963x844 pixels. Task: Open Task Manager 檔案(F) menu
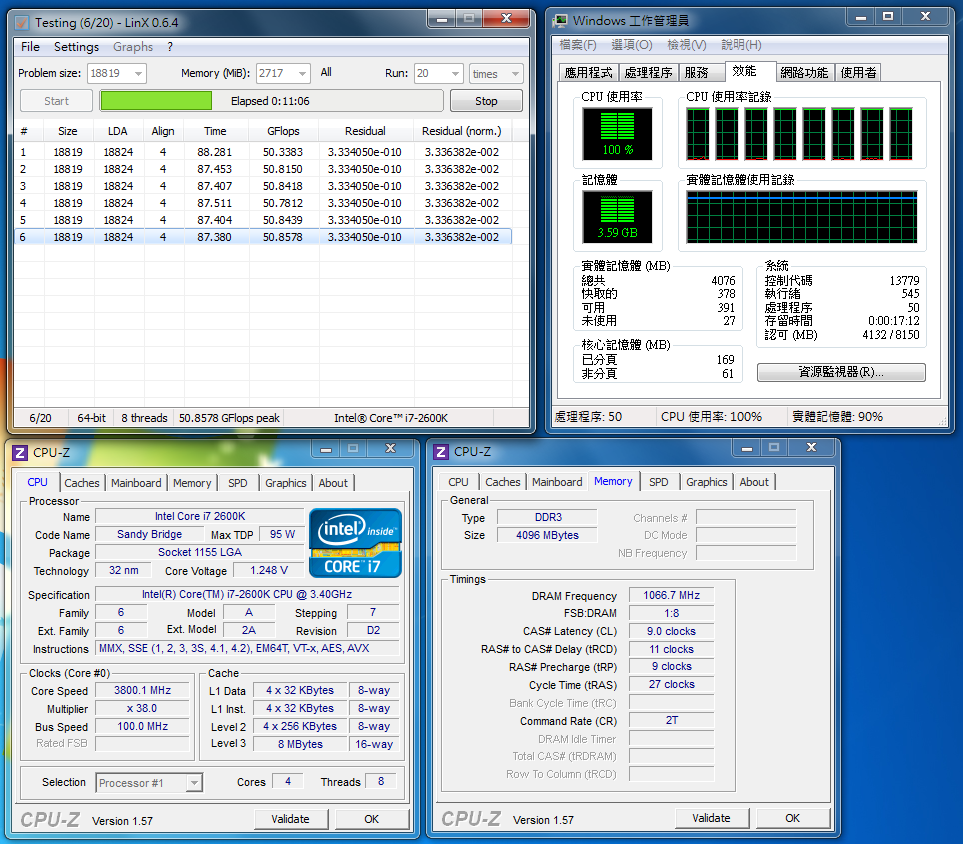pyautogui.click(x=578, y=45)
